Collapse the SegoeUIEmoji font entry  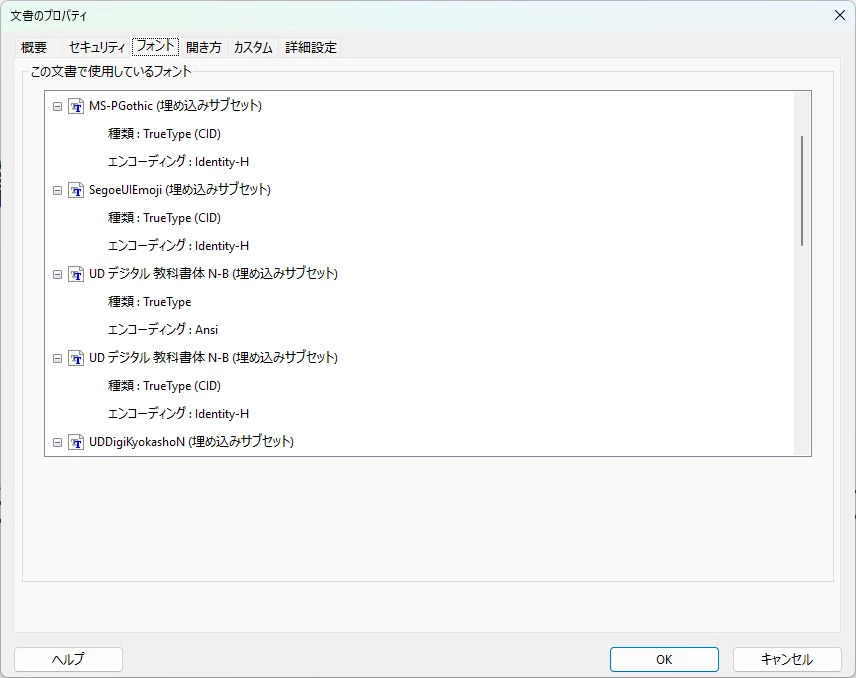point(57,191)
